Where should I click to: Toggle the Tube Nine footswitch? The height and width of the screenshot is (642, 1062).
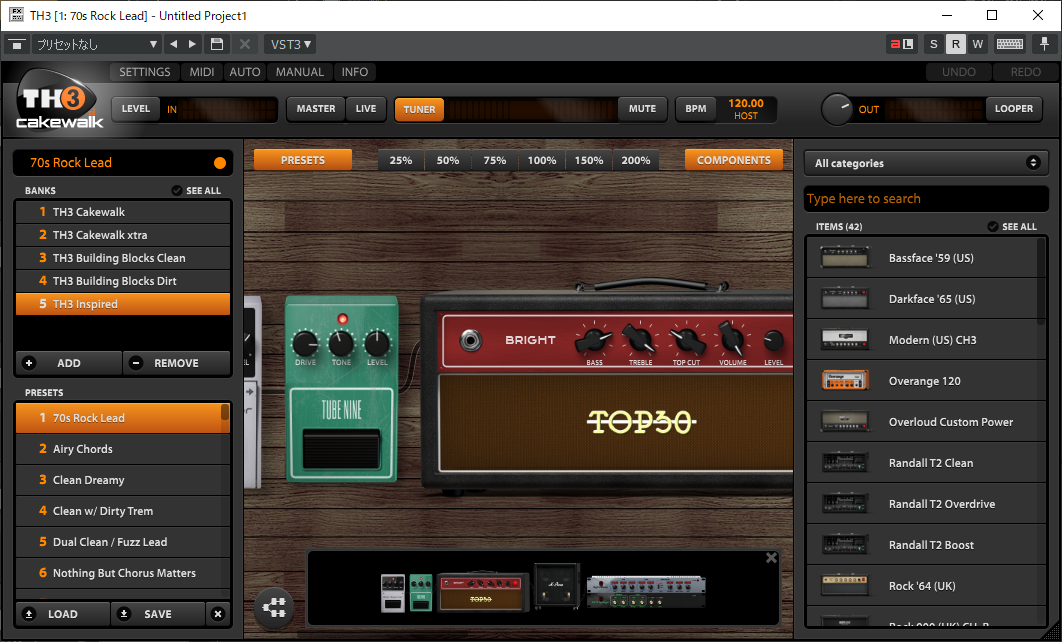pyautogui.click(x=341, y=449)
